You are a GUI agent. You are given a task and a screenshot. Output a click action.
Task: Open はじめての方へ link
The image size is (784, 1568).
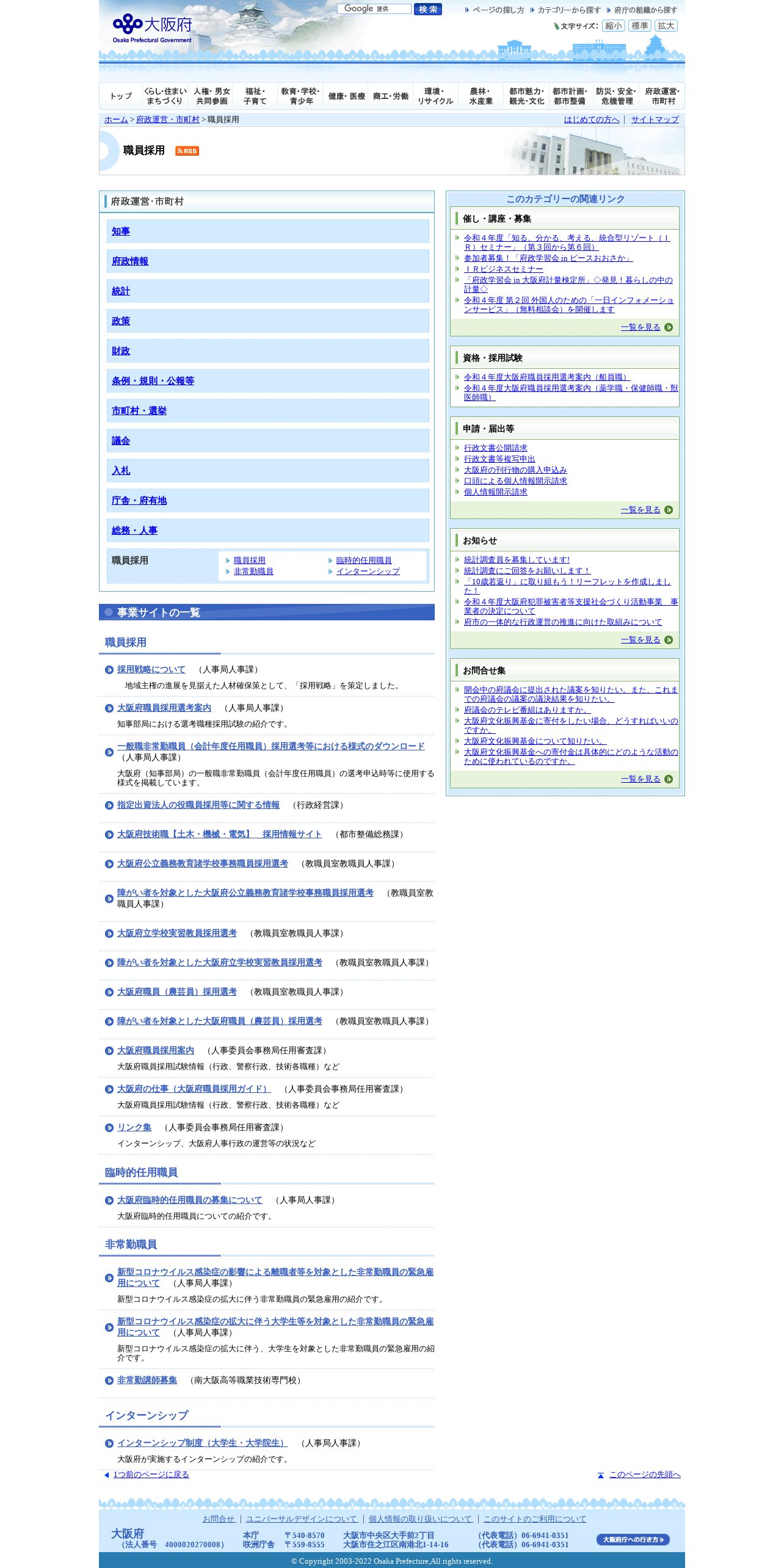tap(592, 120)
